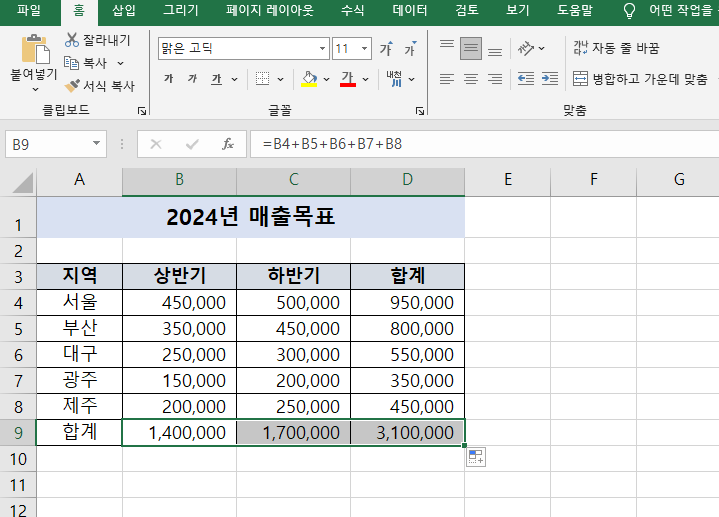Click cell containing 950,000
Image resolution: width=719 pixels, height=517 pixels.
(408, 302)
